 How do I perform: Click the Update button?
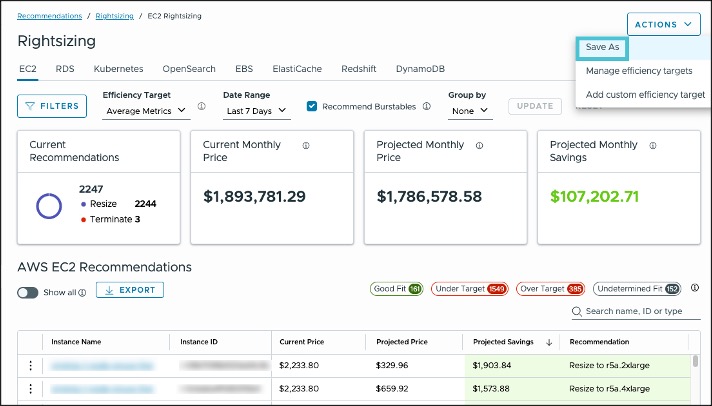[x=535, y=106]
